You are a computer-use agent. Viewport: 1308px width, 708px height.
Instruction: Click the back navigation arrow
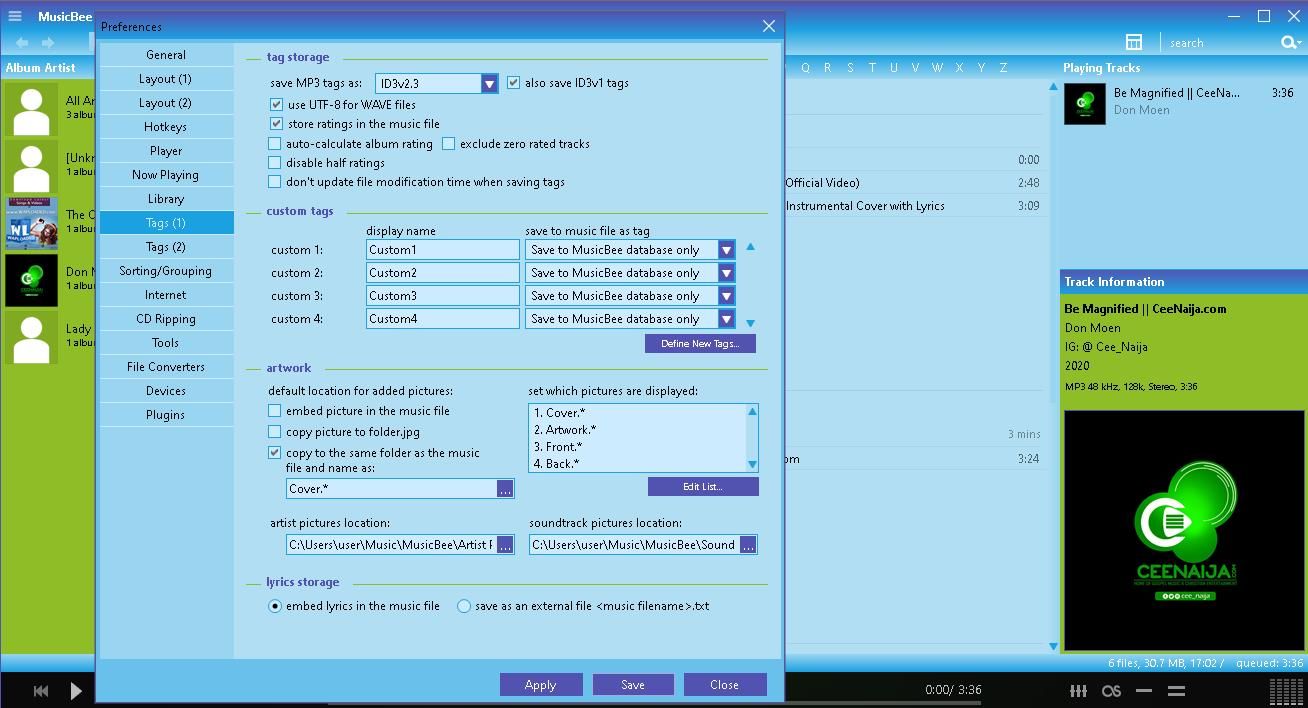click(x=20, y=42)
